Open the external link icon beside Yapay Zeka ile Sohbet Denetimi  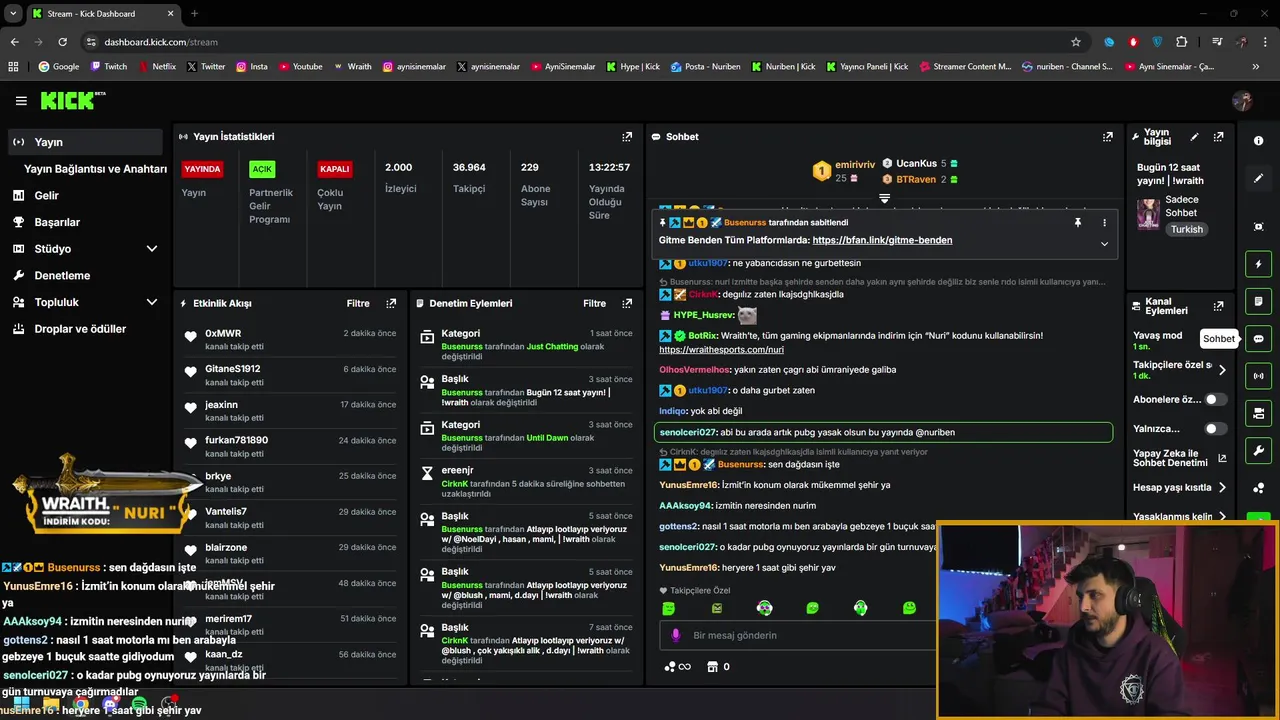point(1222,459)
